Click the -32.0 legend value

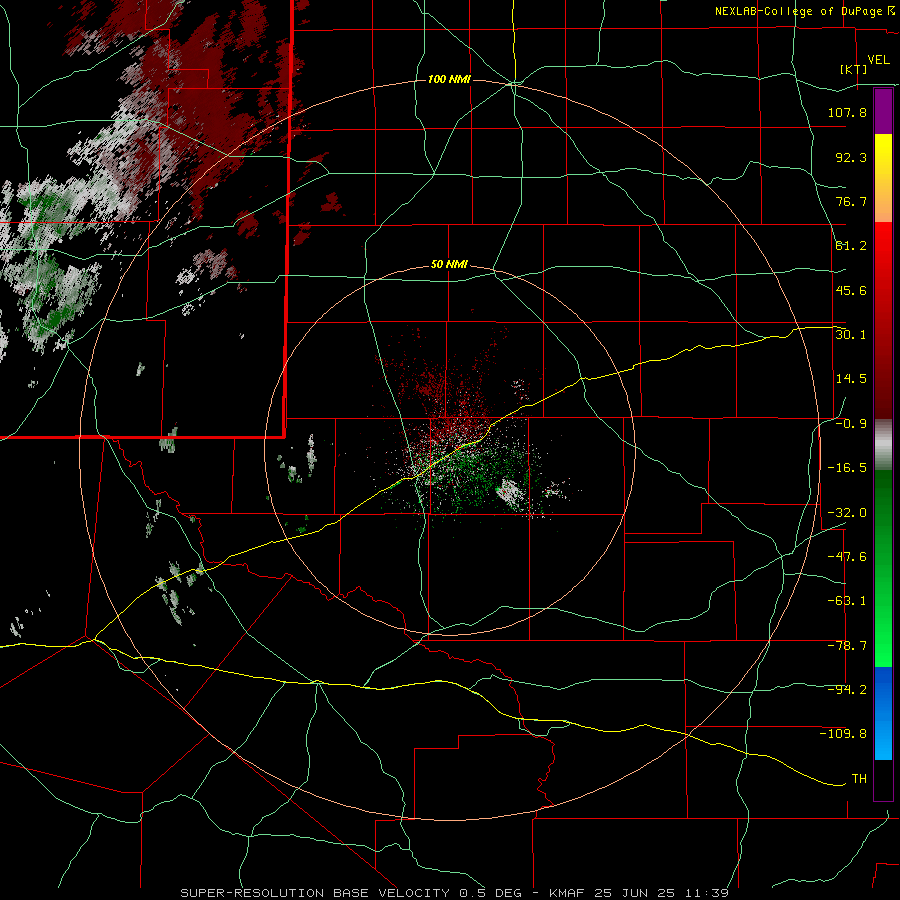847,513
